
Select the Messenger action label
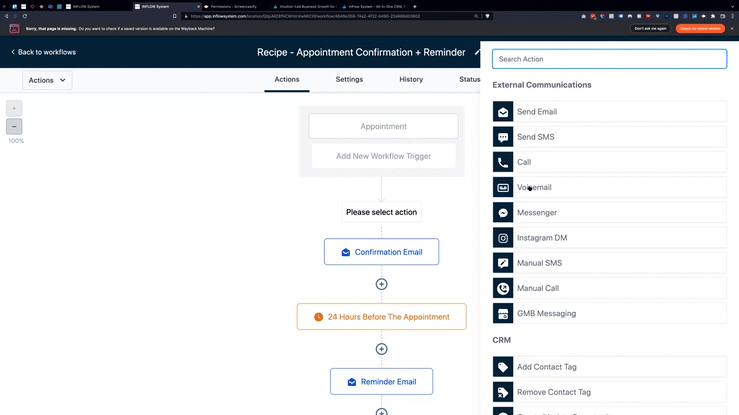tap(537, 212)
